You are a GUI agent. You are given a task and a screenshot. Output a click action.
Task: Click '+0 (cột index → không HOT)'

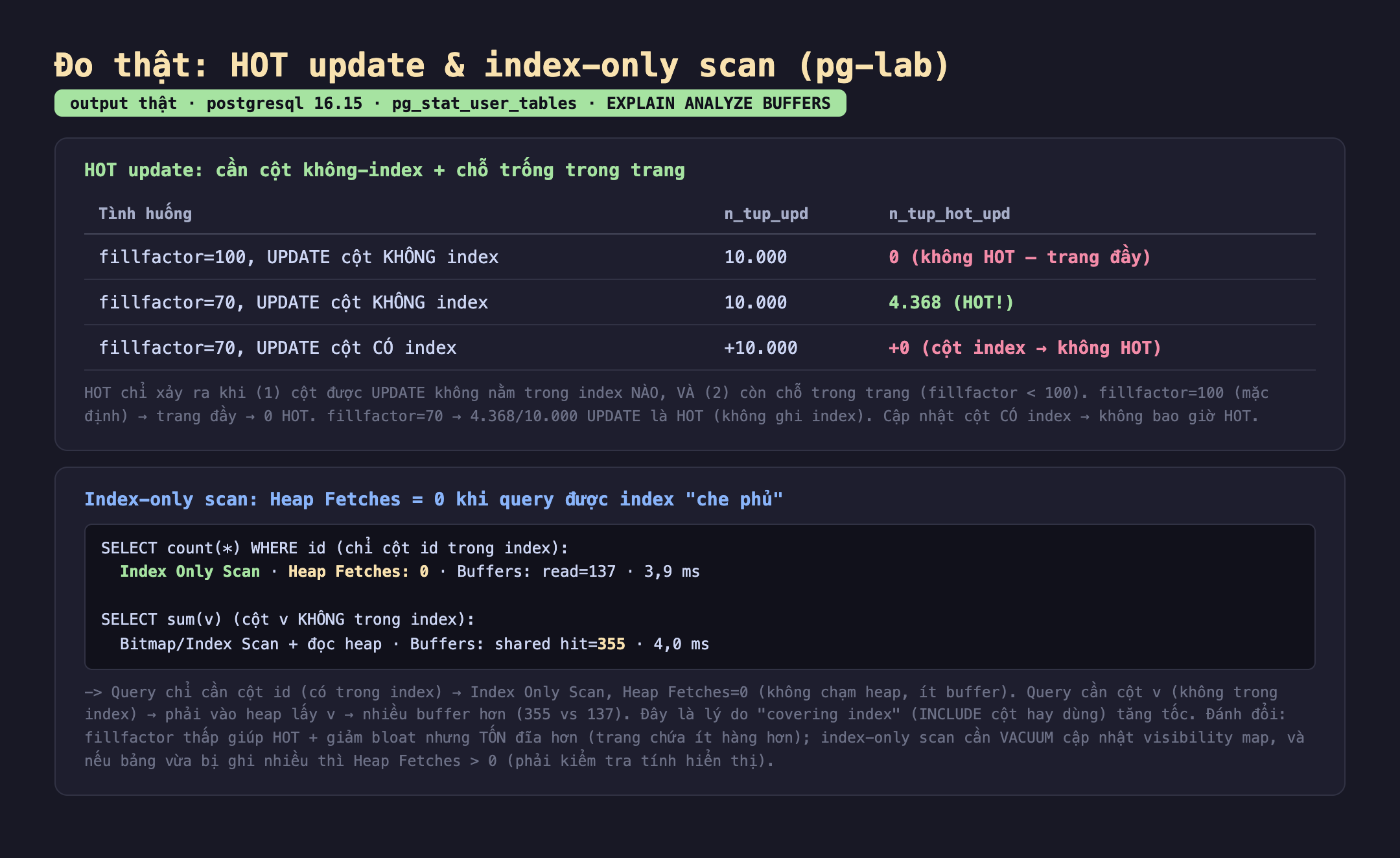pos(1025,348)
